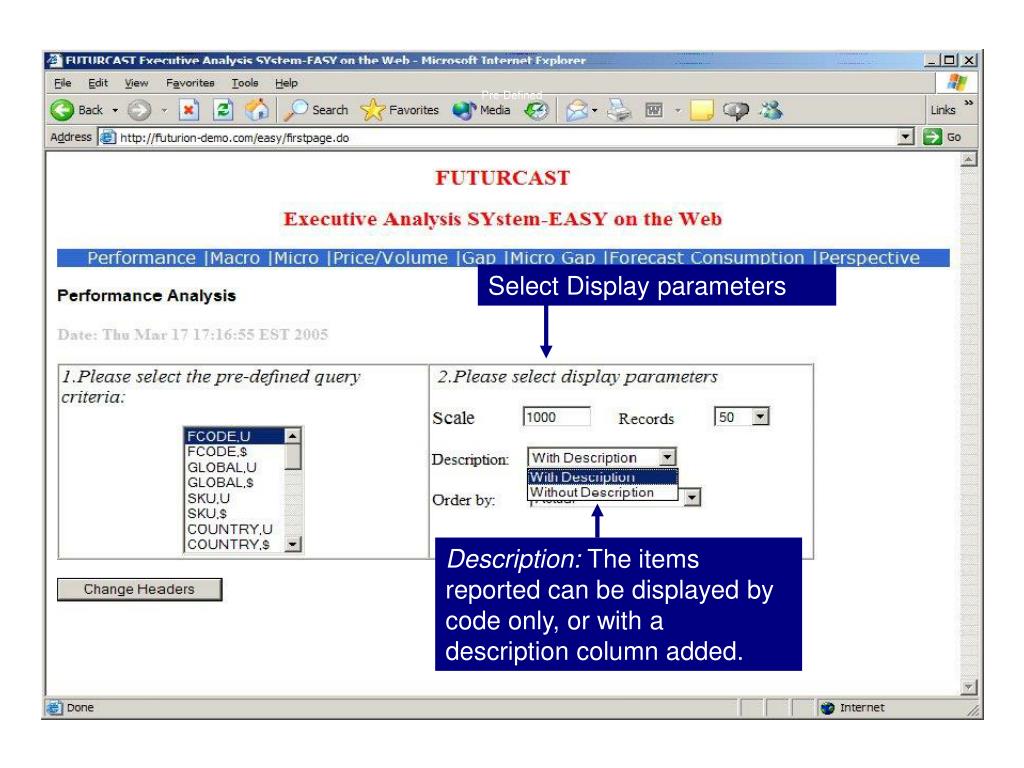The image size is (1024, 768).
Task: Click the Back navigation arrow icon
Action: [x=62, y=110]
